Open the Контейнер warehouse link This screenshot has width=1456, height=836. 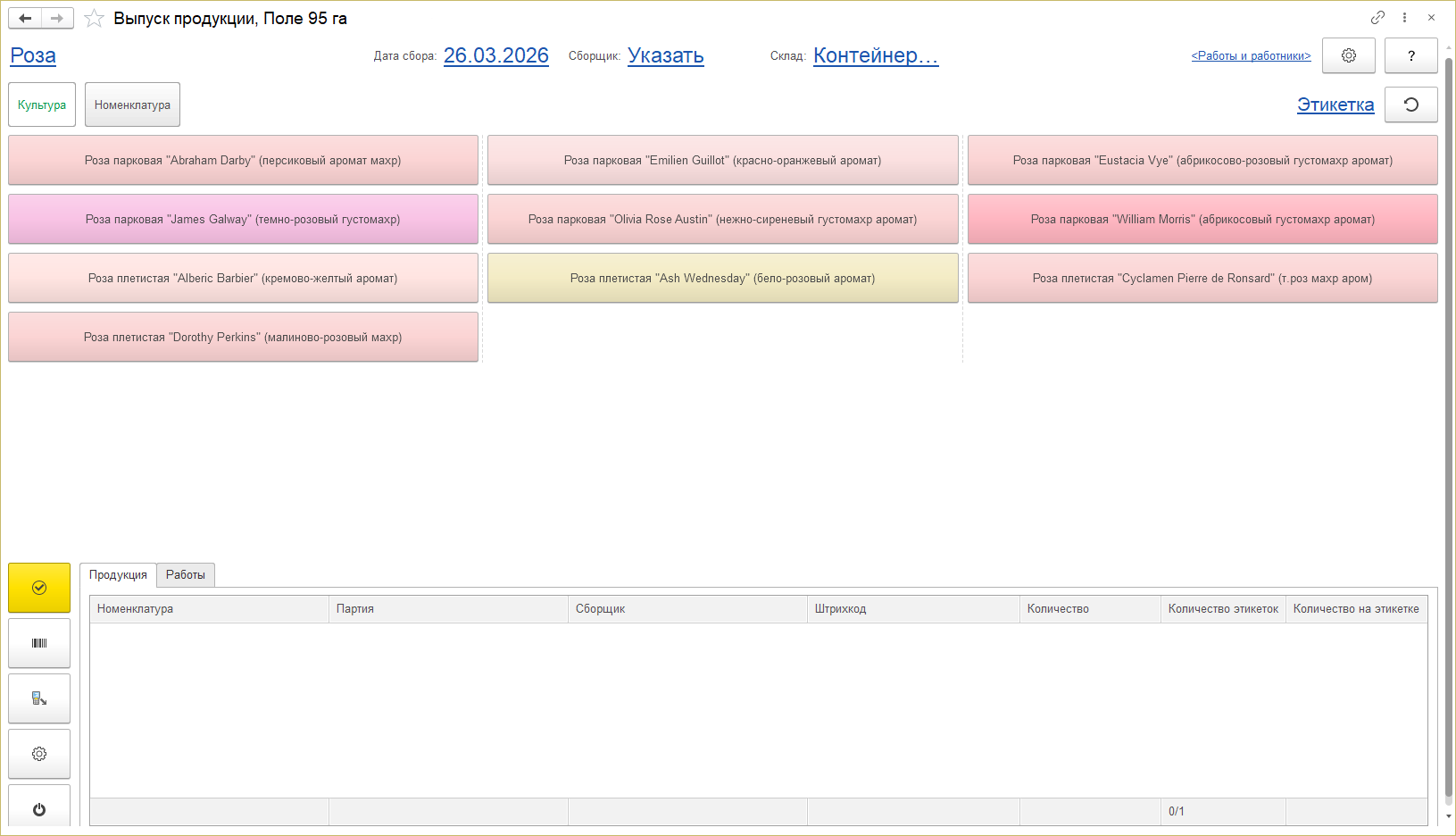(876, 55)
